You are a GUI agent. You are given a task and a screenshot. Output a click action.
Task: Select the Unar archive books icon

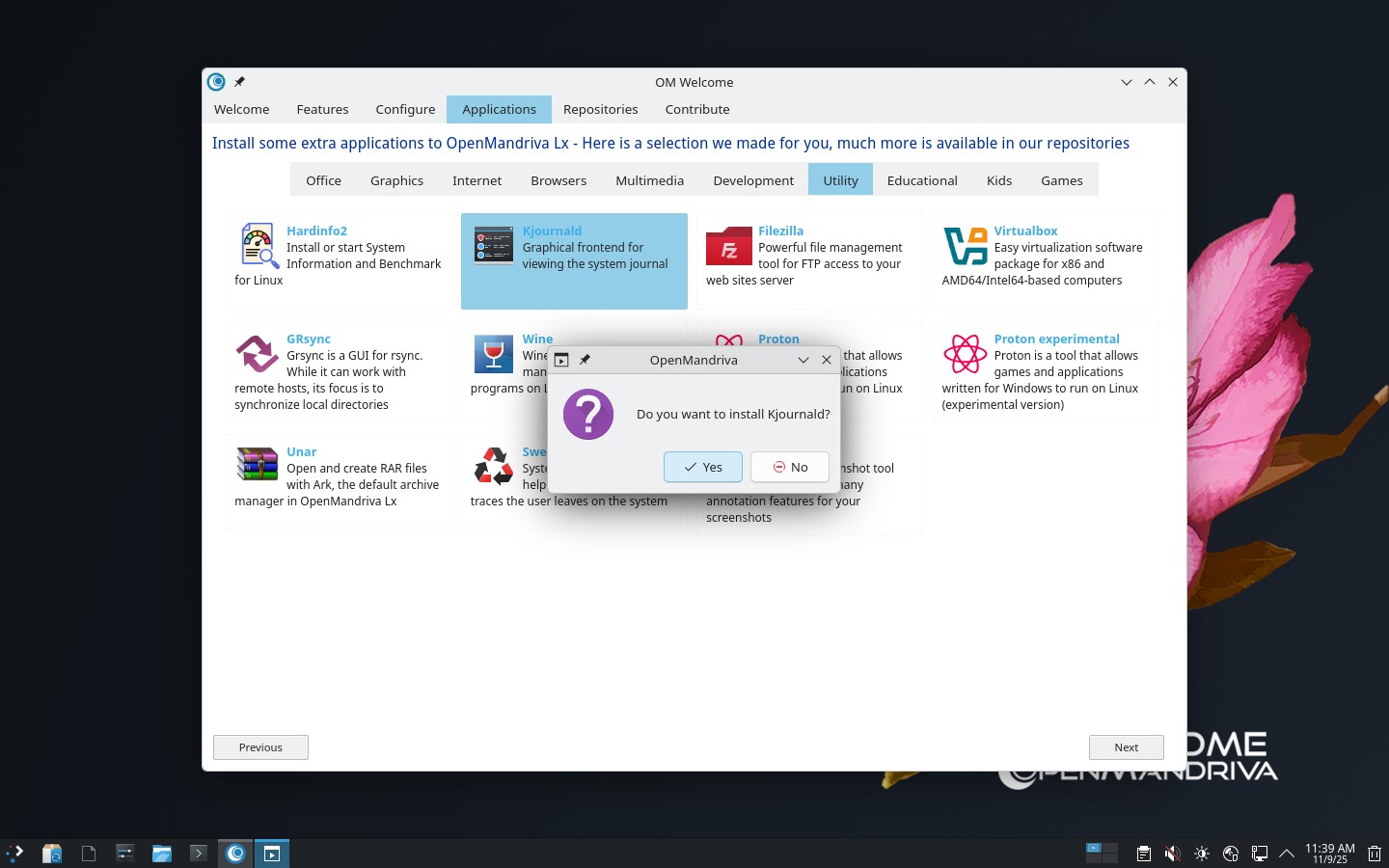click(257, 465)
